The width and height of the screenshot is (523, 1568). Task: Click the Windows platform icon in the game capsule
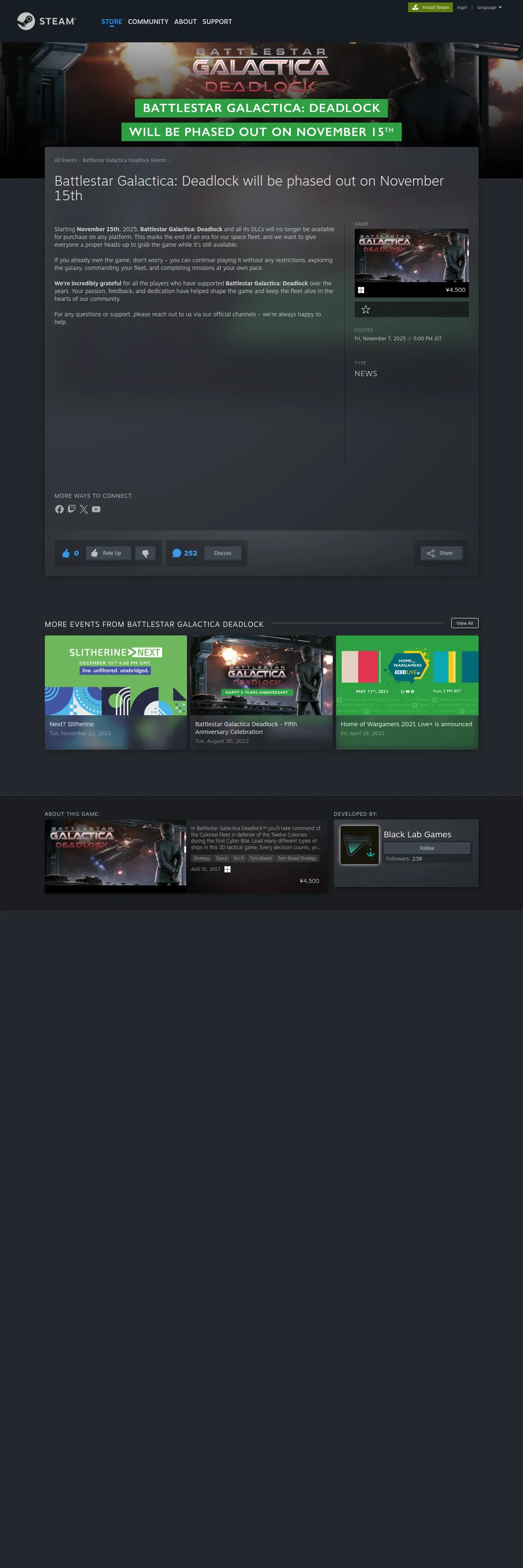tap(361, 290)
